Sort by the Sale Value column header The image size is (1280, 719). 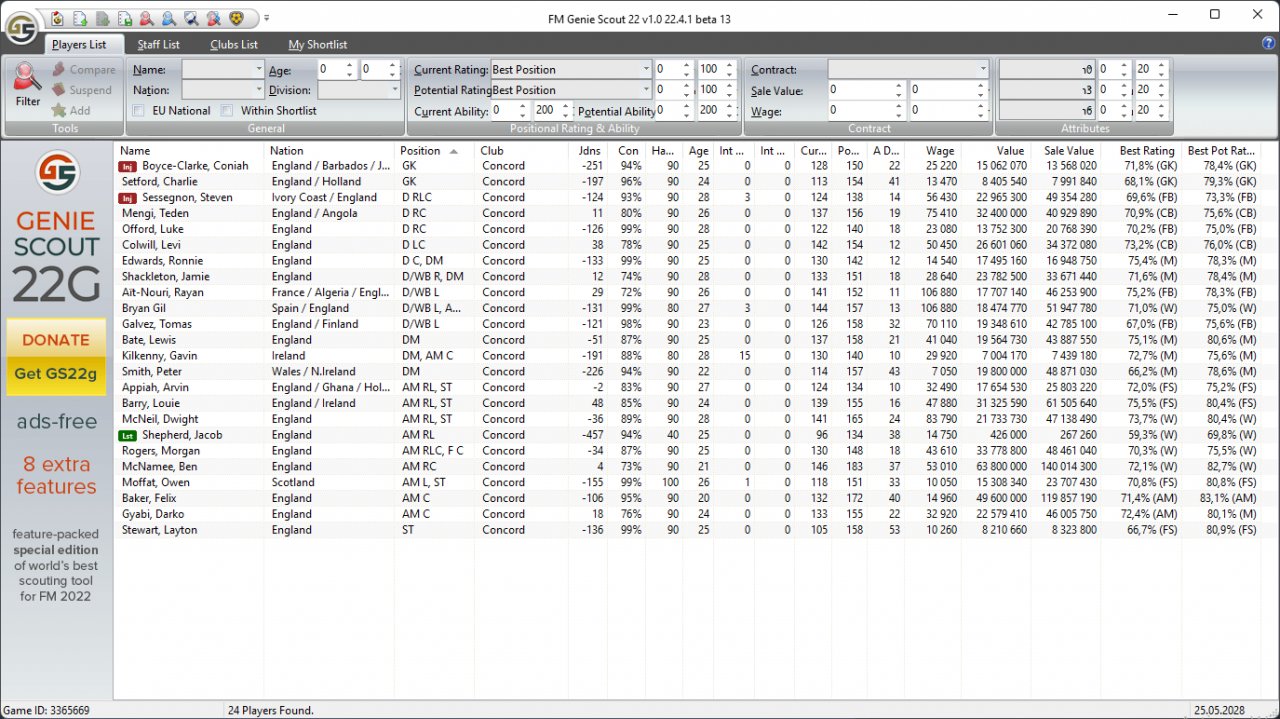(x=1065, y=151)
